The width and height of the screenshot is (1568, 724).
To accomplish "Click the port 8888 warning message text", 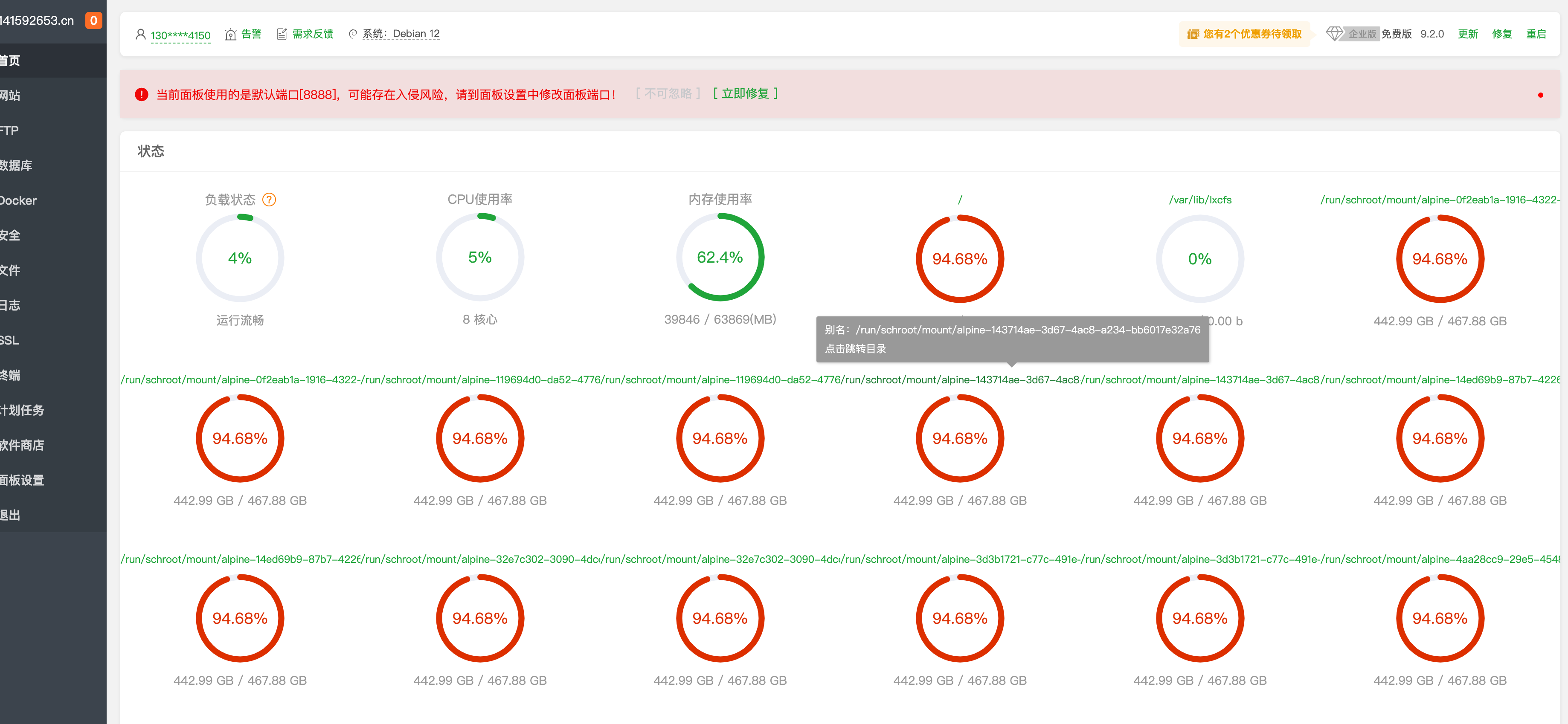I will [386, 94].
